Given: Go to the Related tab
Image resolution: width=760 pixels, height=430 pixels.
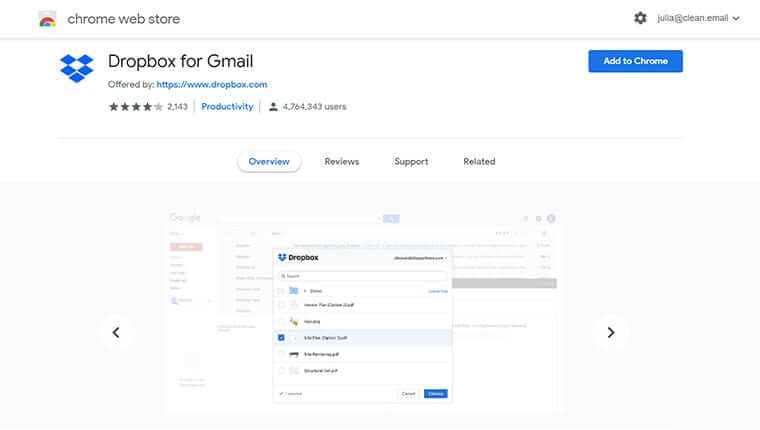Looking at the screenshot, I should (x=479, y=161).
